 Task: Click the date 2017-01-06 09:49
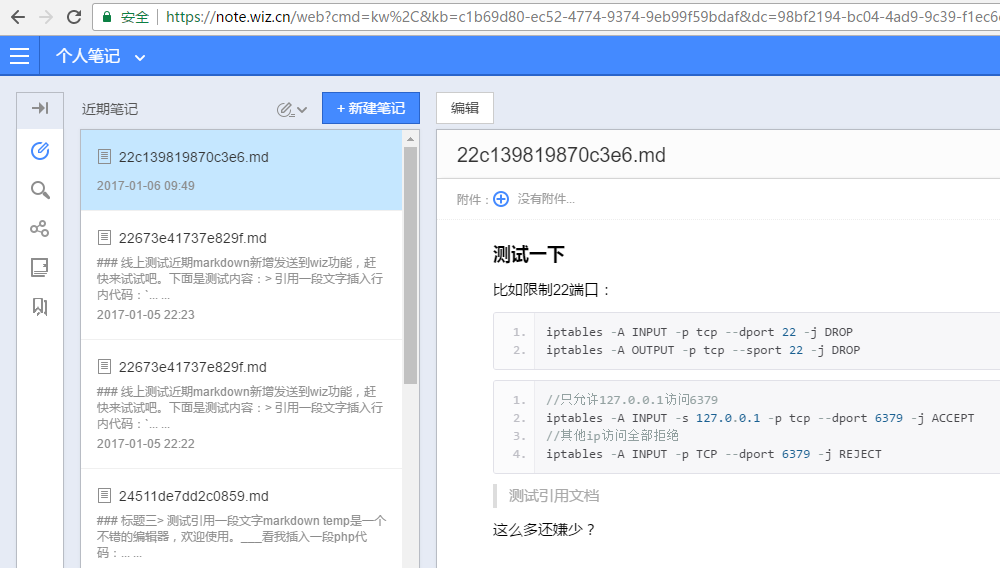click(145, 186)
